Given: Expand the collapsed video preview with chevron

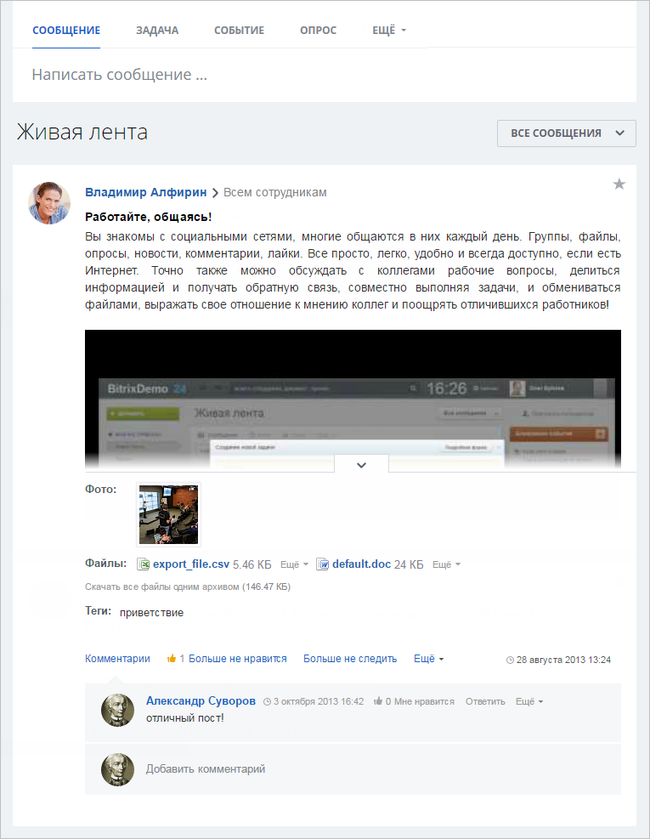Looking at the screenshot, I should click(x=362, y=465).
